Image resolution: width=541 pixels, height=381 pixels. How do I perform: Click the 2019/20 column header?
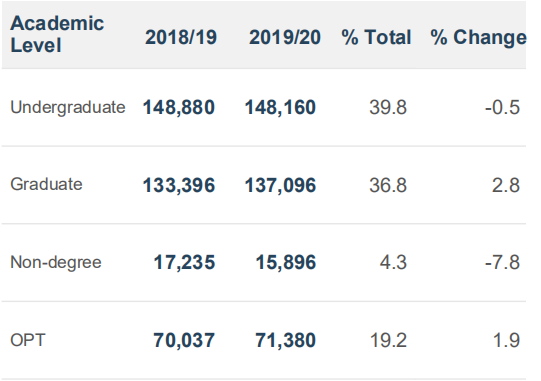click(x=285, y=37)
